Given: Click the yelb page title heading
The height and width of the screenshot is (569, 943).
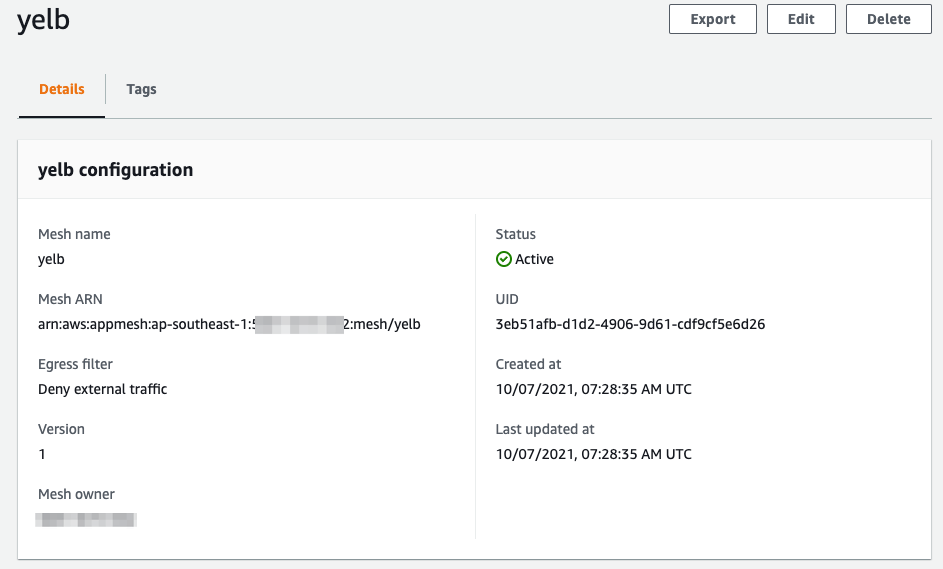Looking at the screenshot, I should 44,21.
